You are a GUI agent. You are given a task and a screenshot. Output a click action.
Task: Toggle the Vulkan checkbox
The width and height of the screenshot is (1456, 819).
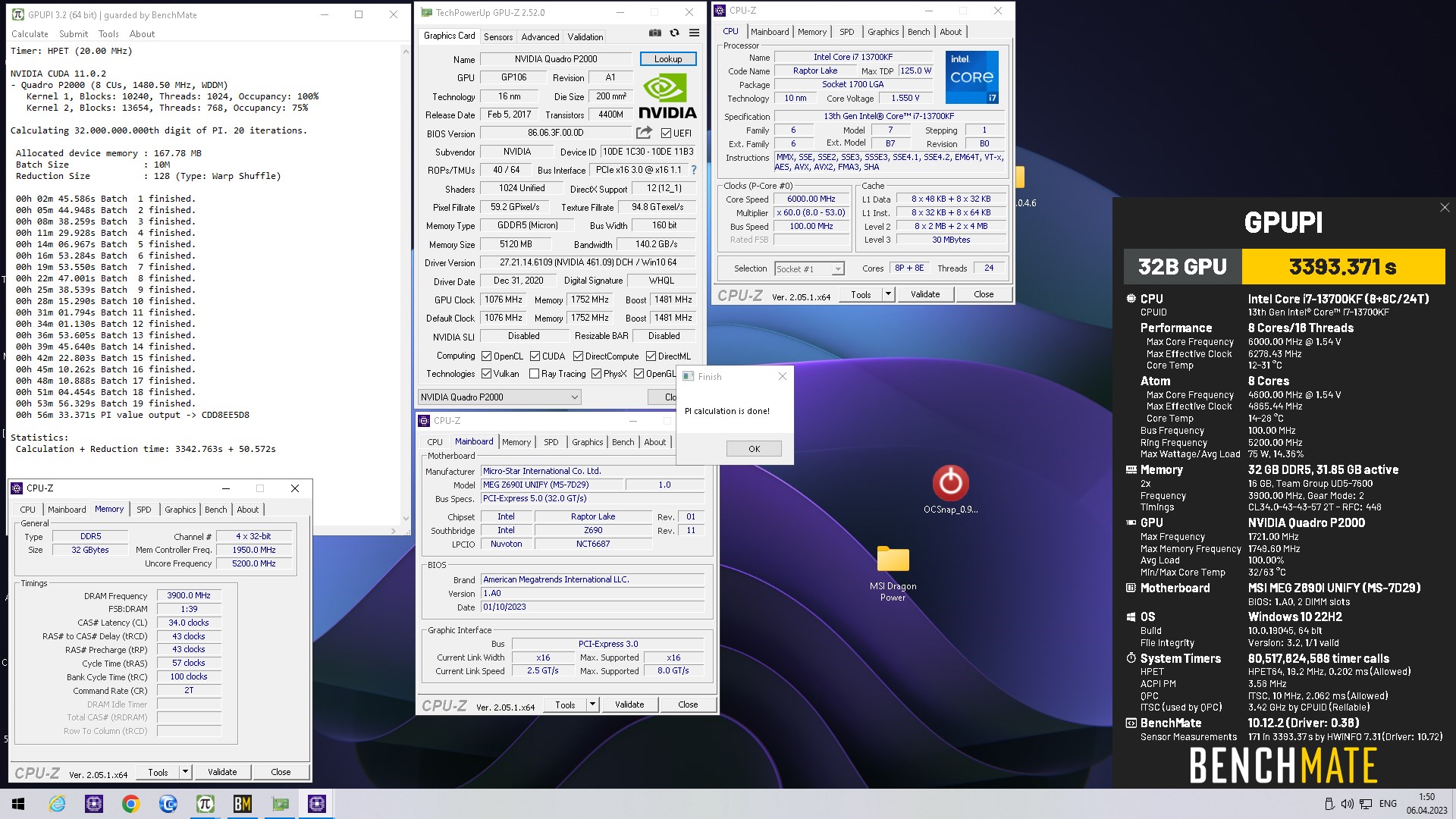486,373
